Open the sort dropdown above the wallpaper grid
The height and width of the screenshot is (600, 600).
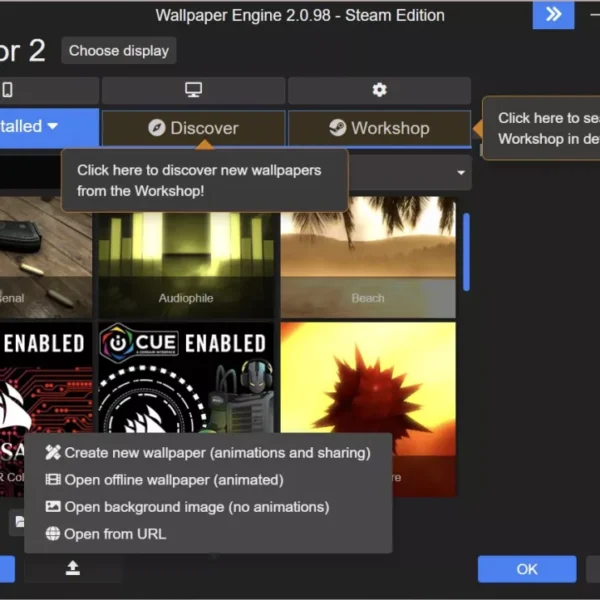click(x=460, y=173)
